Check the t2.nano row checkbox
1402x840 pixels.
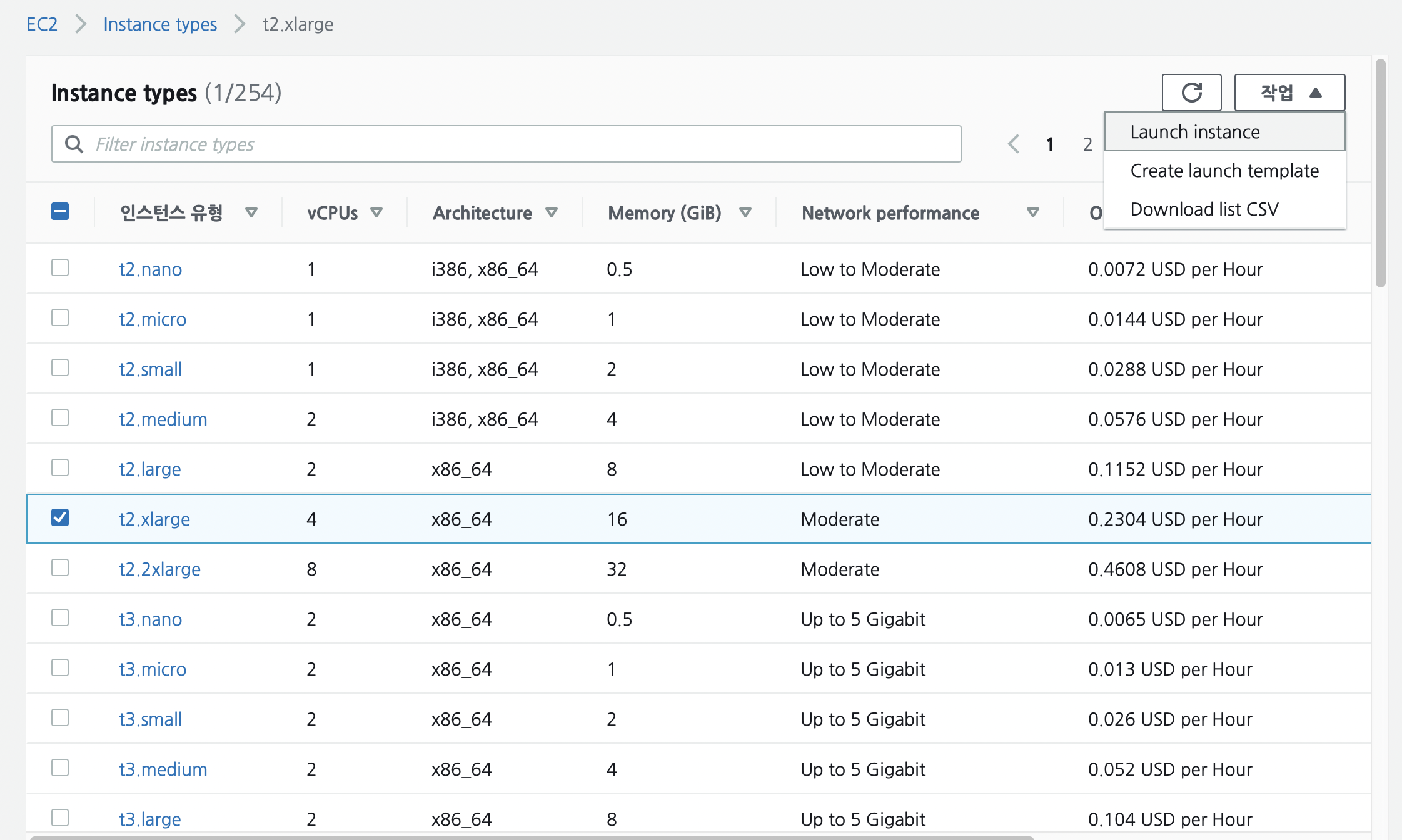tap(60, 268)
